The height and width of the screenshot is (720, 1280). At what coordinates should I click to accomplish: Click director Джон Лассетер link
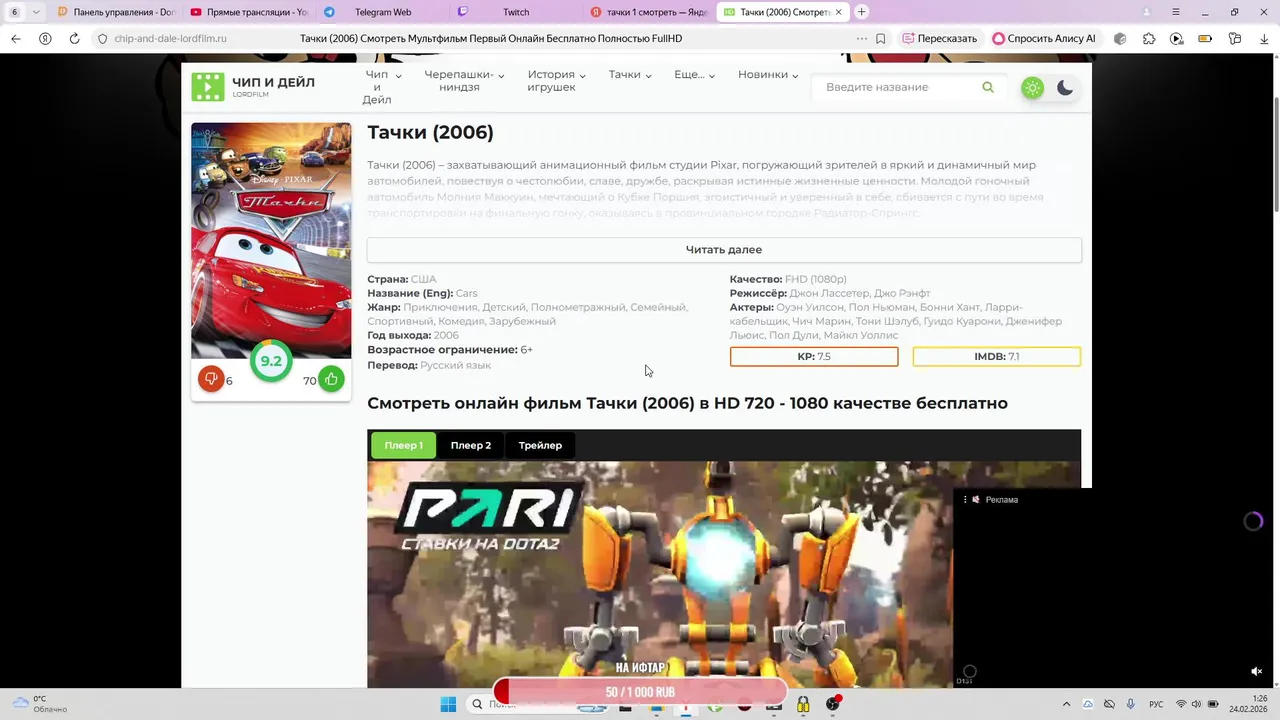pos(829,294)
